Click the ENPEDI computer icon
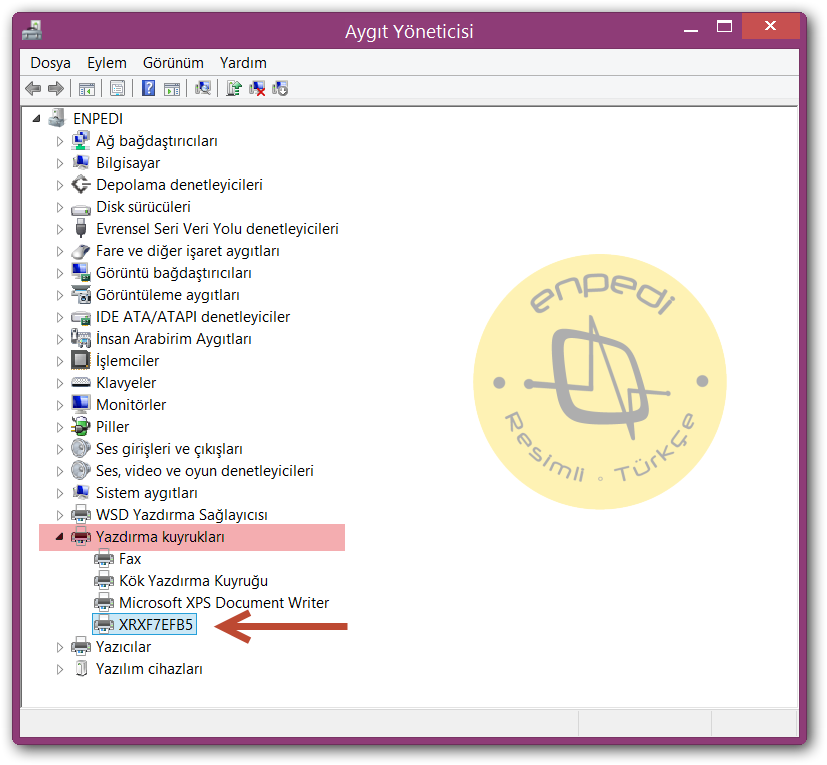 [x=56, y=119]
